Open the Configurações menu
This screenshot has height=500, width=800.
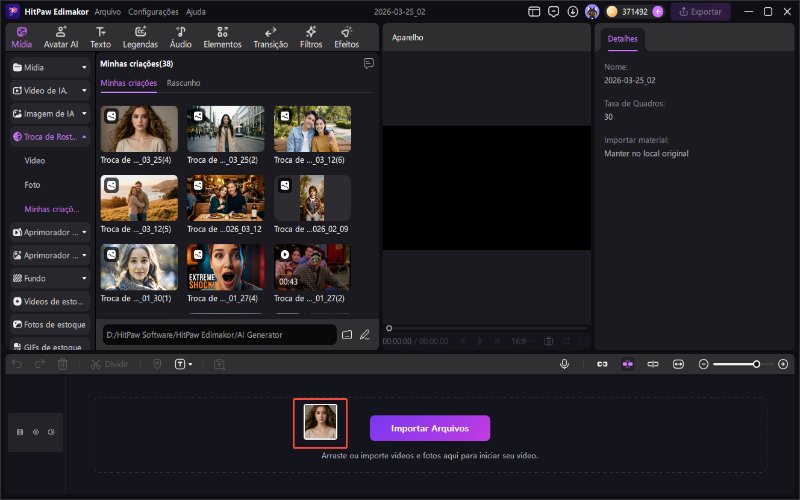tap(153, 11)
